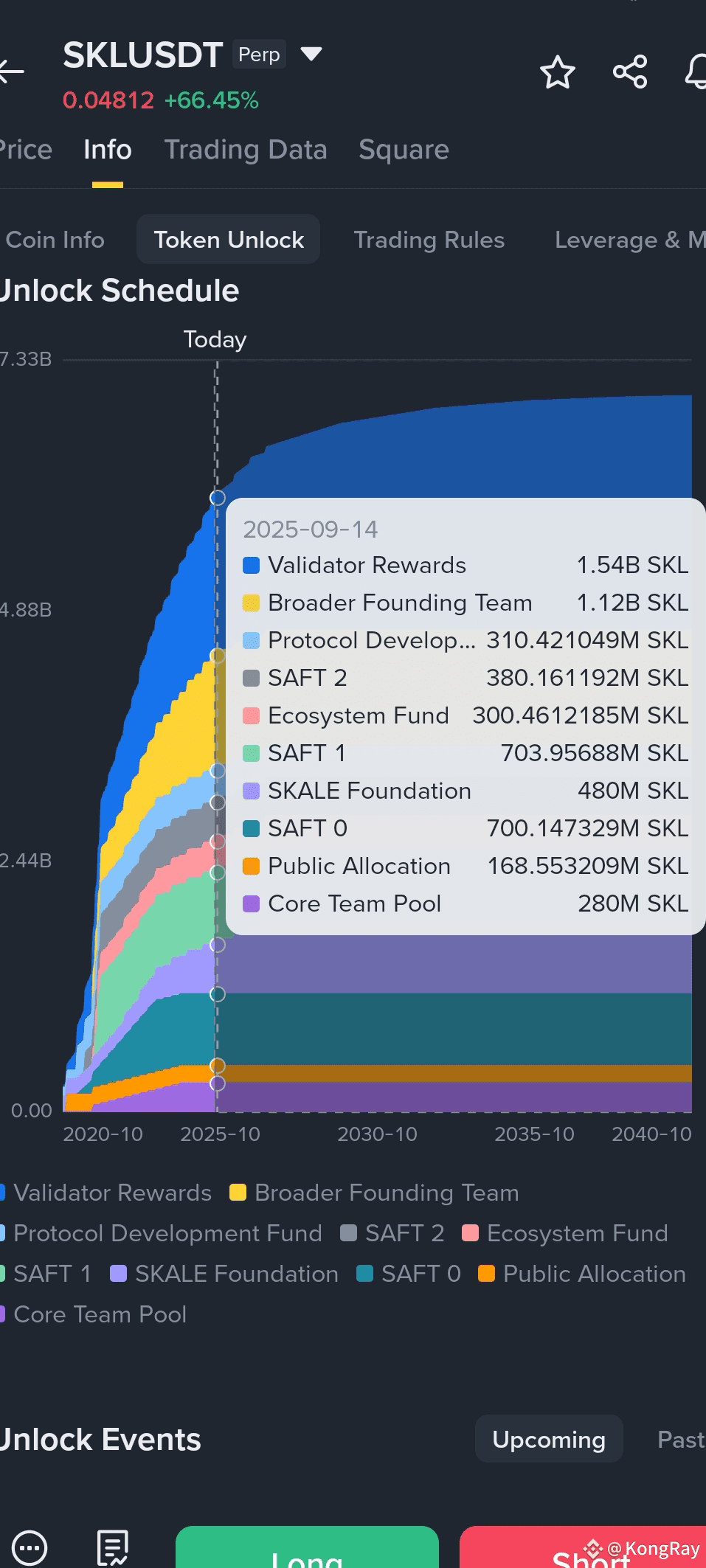Open the Trading Data tab
The width and height of the screenshot is (706, 1568).
click(x=246, y=150)
